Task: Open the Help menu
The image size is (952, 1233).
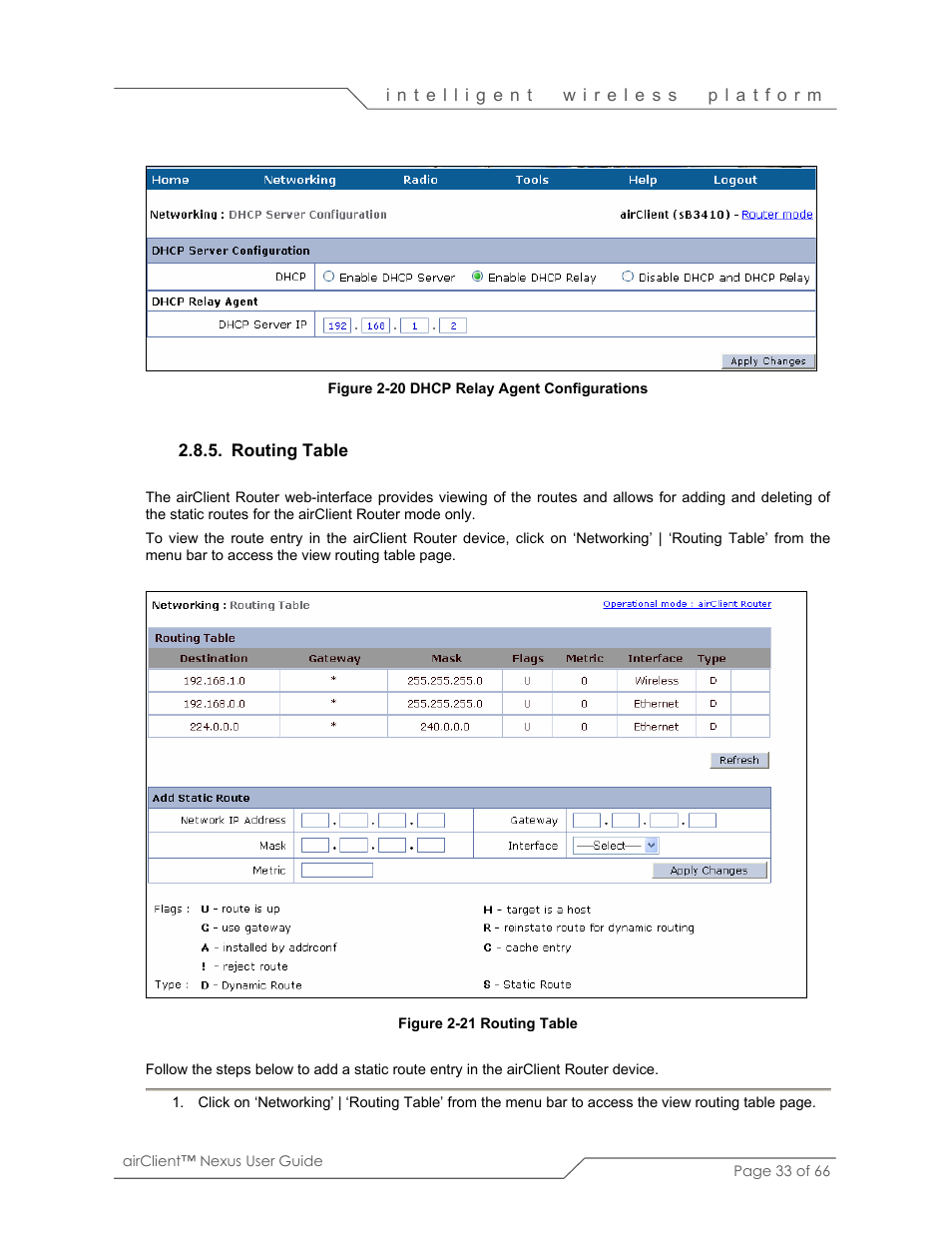Action: pyautogui.click(x=643, y=180)
